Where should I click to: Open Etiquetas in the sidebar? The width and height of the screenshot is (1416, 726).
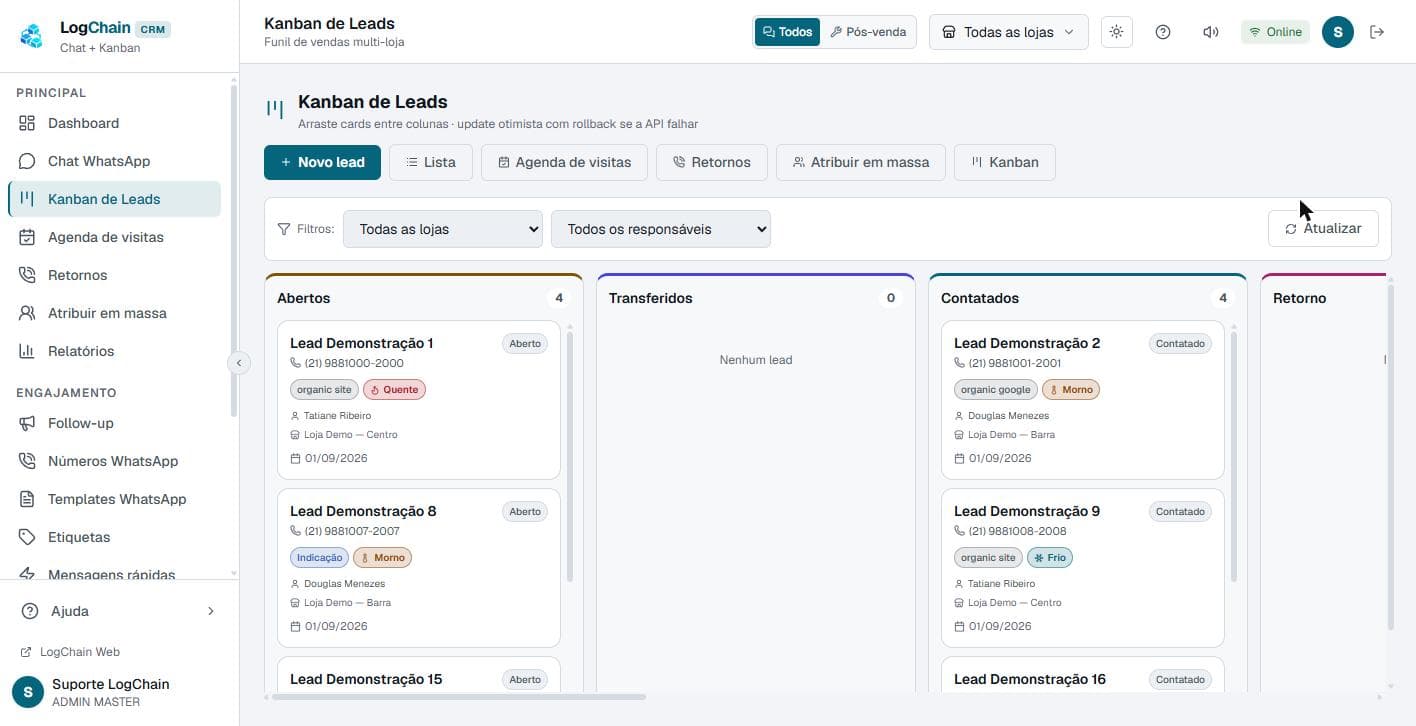click(x=114, y=537)
